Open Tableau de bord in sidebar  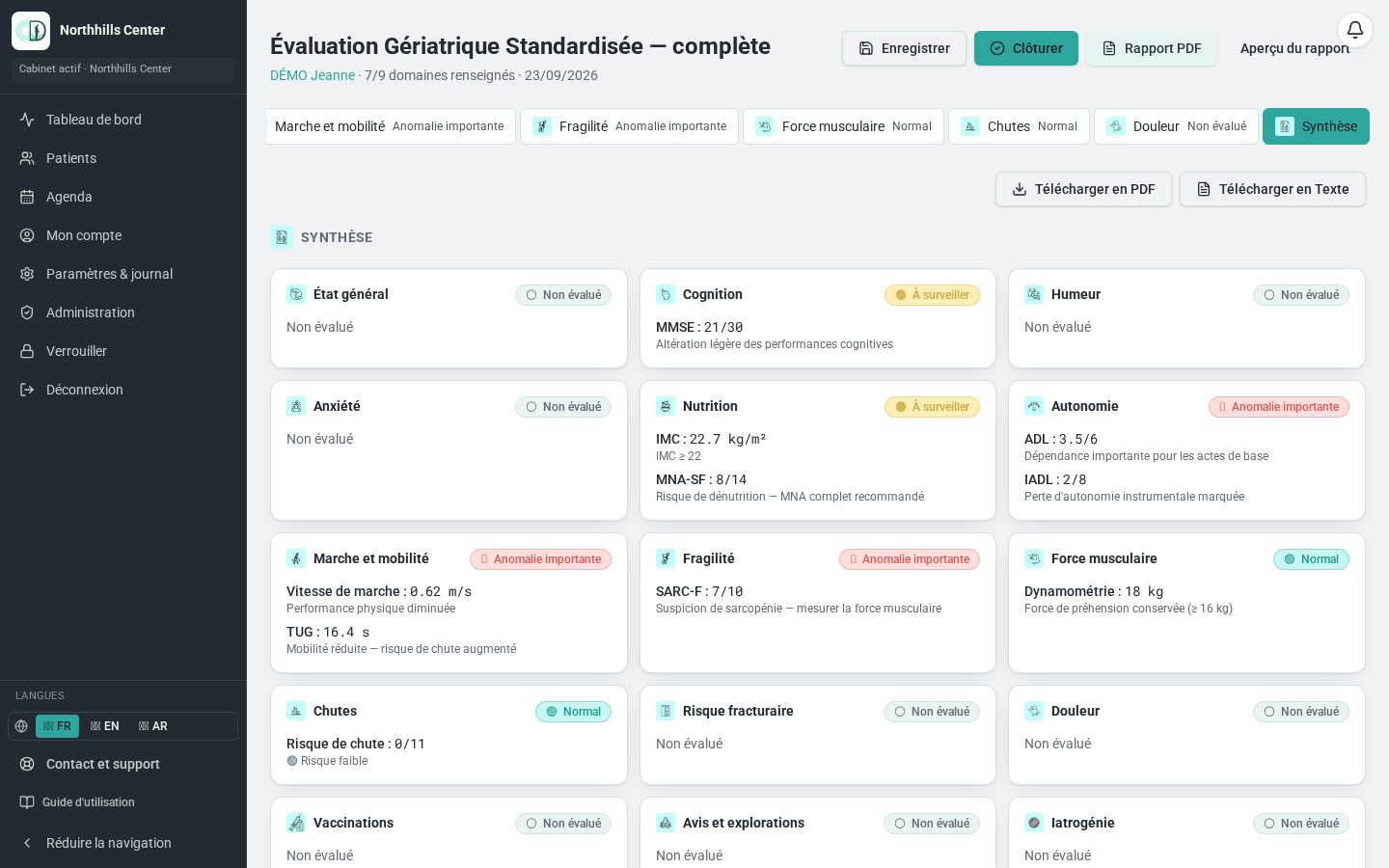(x=123, y=120)
